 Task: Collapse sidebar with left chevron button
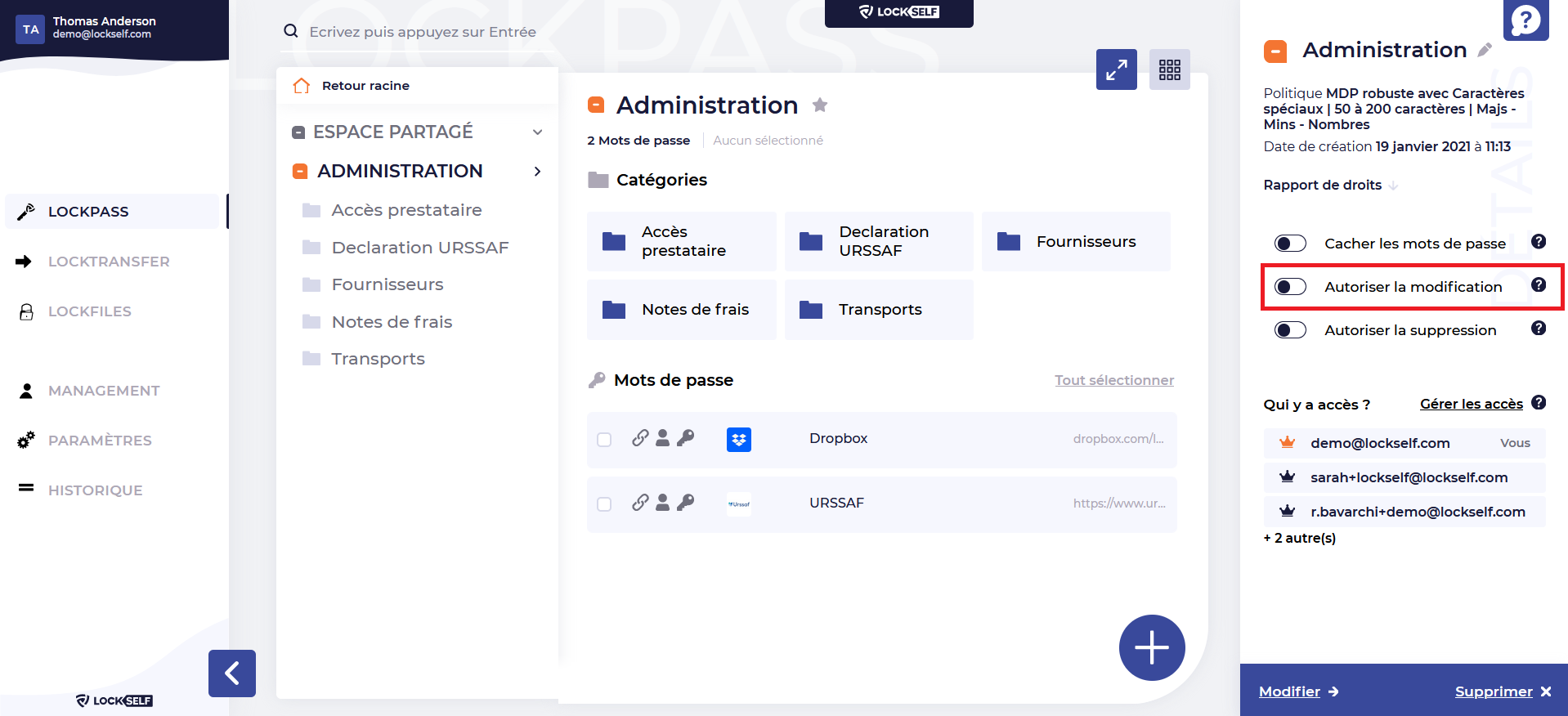pos(232,673)
